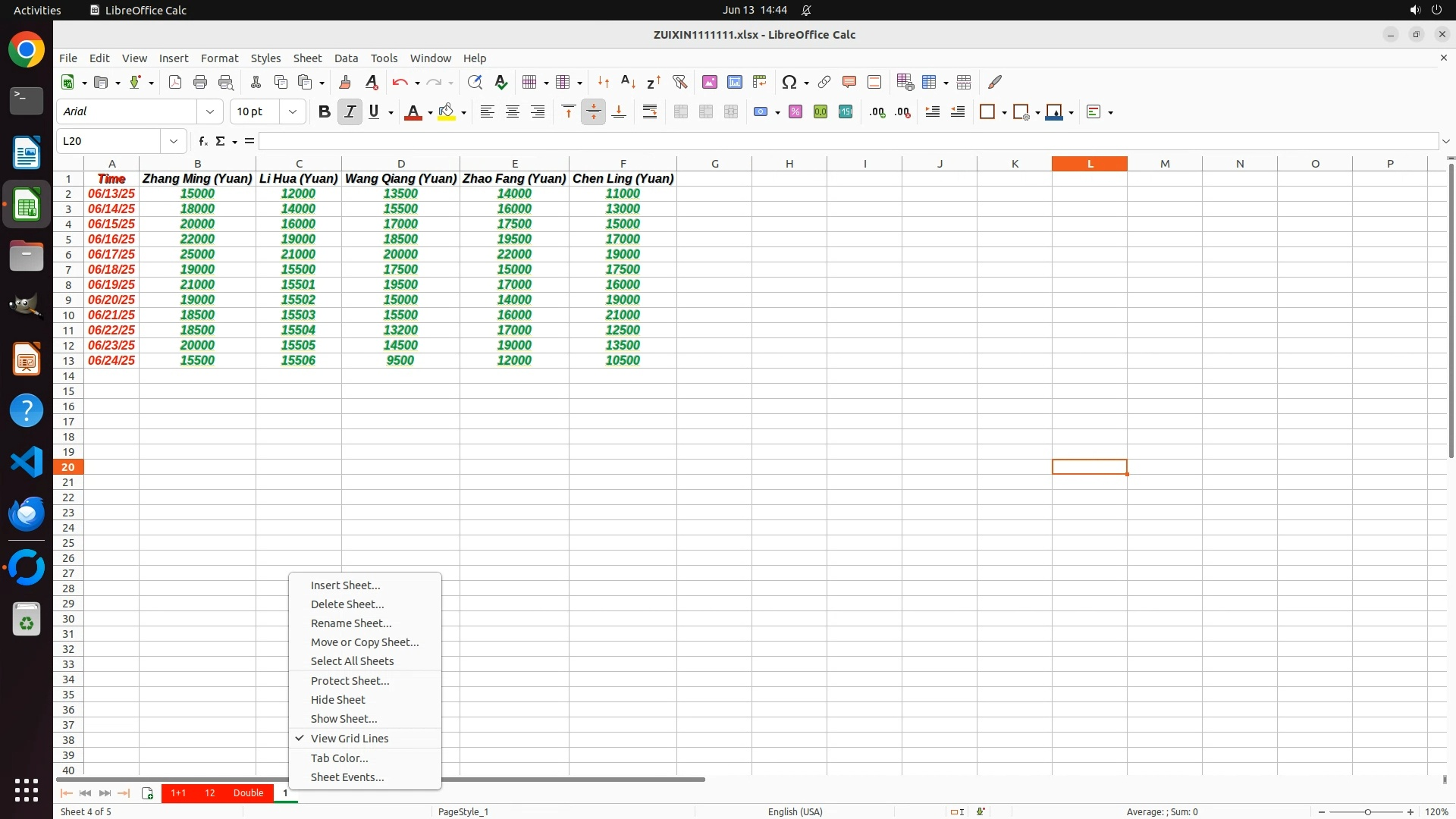Toggle Italic formatting button

[x=350, y=111]
